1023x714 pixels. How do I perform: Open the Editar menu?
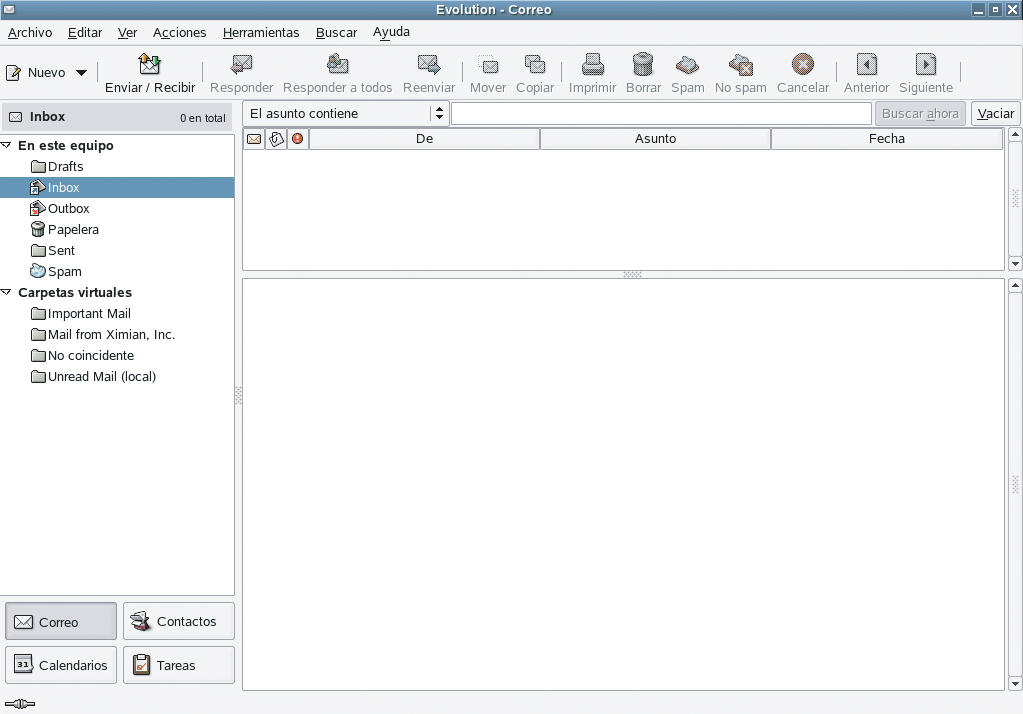(x=85, y=33)
